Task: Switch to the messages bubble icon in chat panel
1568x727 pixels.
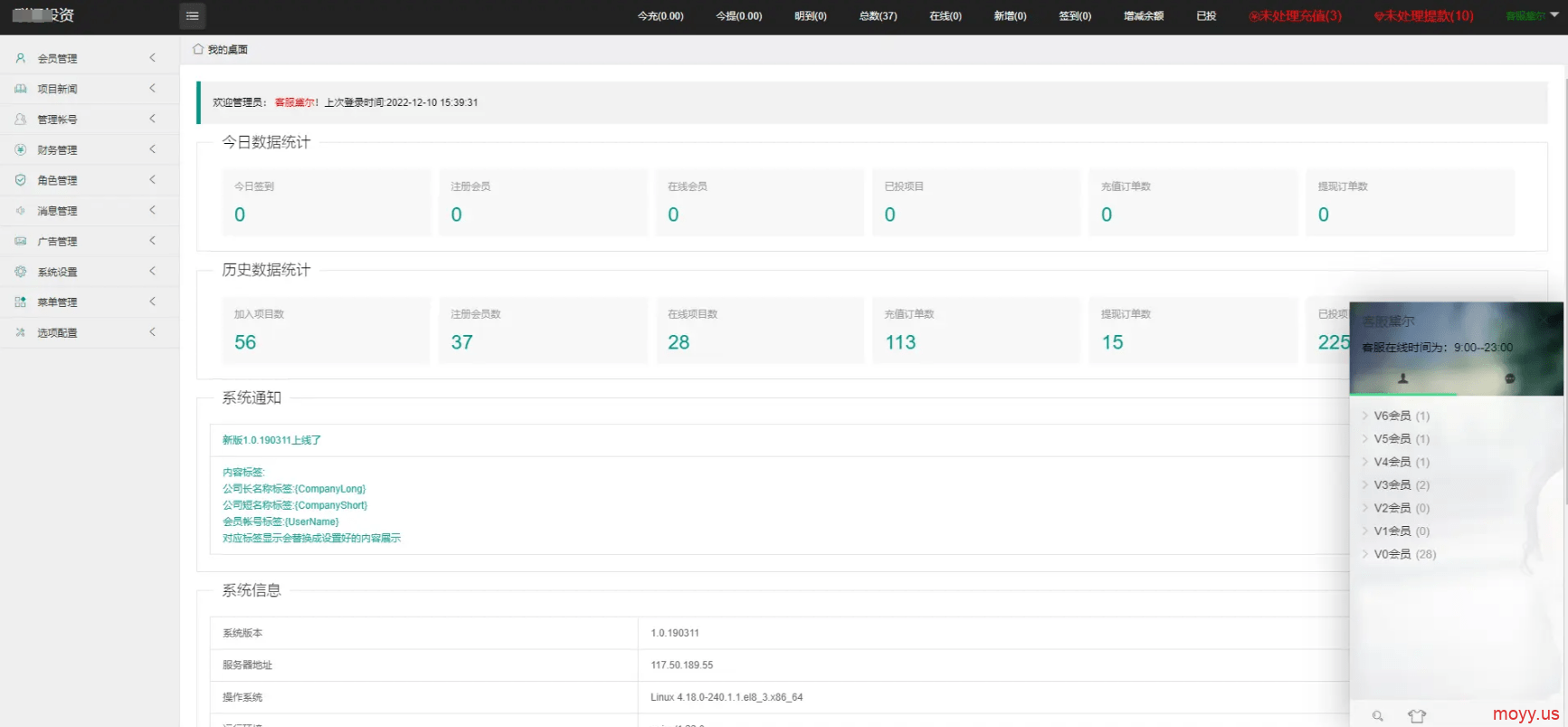Action: pos(1509,378)
